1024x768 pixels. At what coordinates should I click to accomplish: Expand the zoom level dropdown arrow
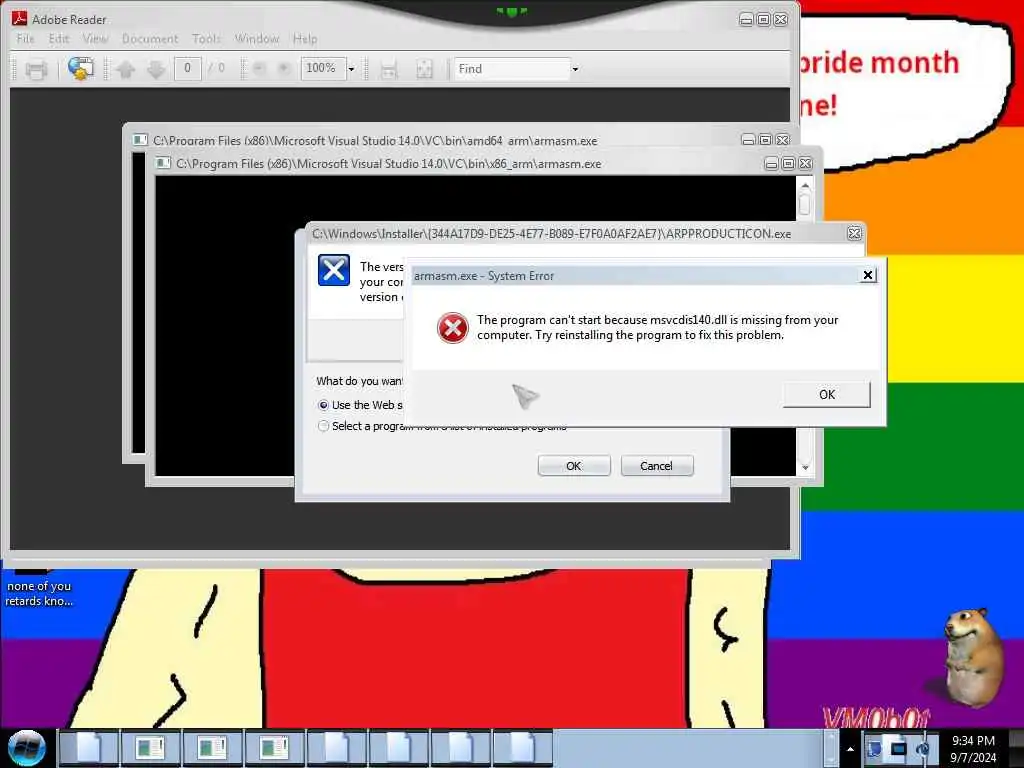coord(351,69)
